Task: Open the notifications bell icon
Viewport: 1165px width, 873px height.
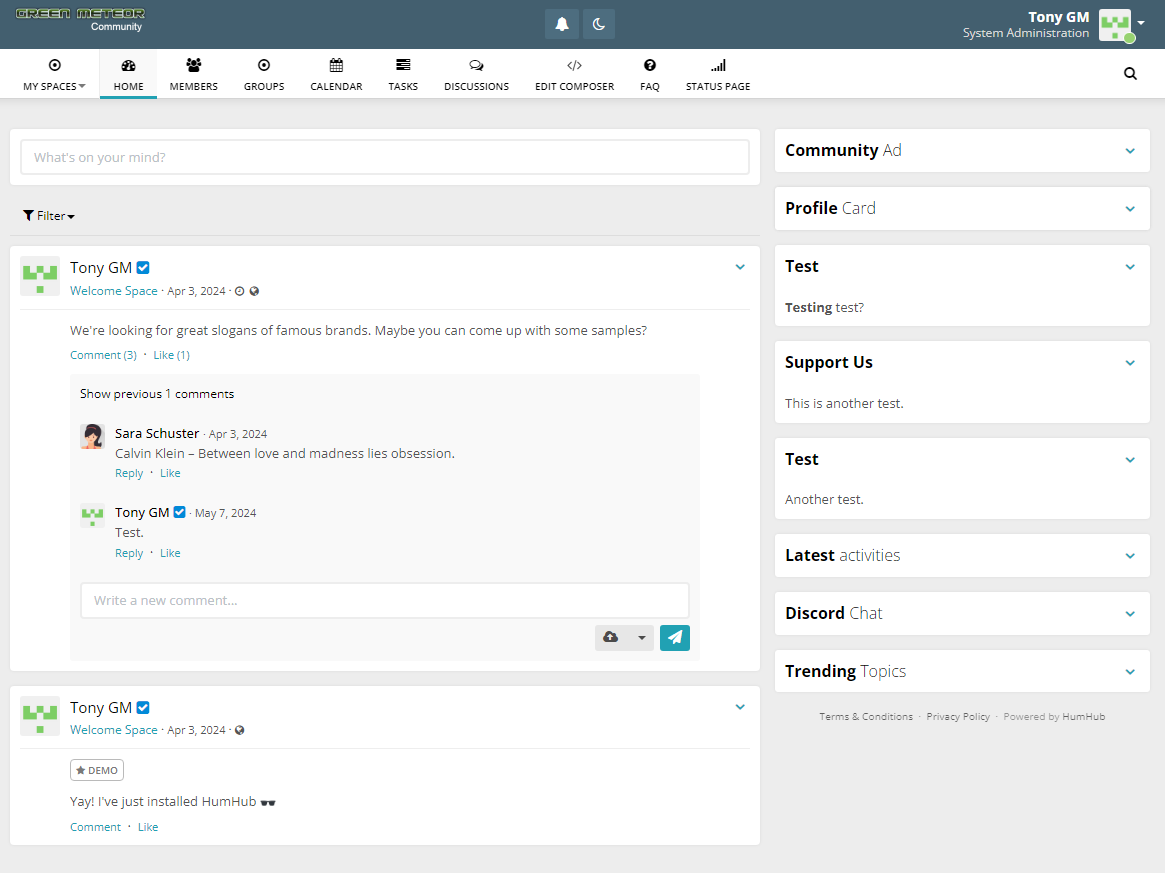Action: (x=562, y=24)
